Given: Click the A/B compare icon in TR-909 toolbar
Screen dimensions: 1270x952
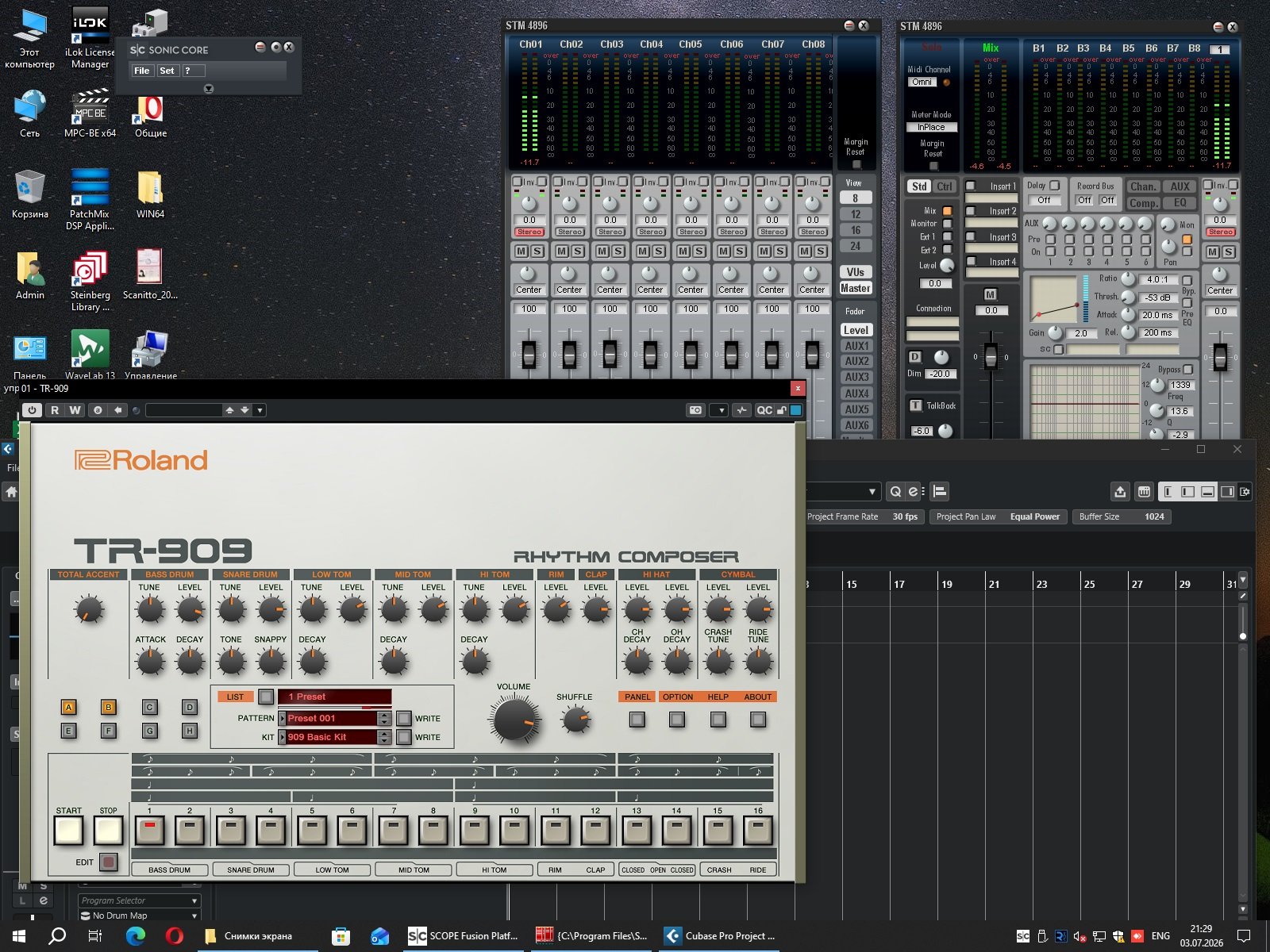Looking at the screenshot, I should point(98,410).
